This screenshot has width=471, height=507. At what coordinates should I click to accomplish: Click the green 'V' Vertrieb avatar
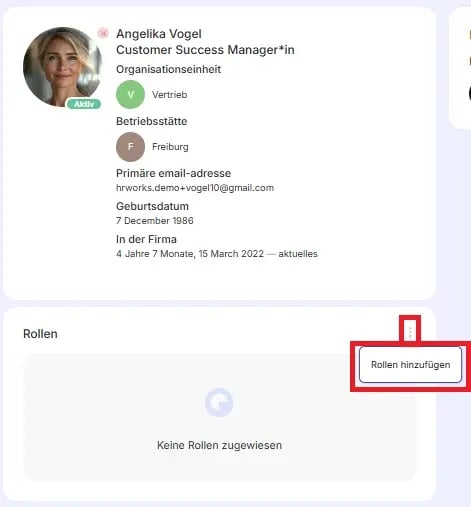point(130,94)
